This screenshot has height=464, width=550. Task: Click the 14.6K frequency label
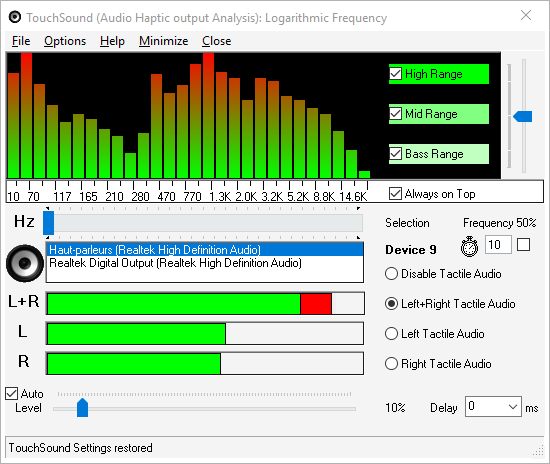(x=353, y=197)
